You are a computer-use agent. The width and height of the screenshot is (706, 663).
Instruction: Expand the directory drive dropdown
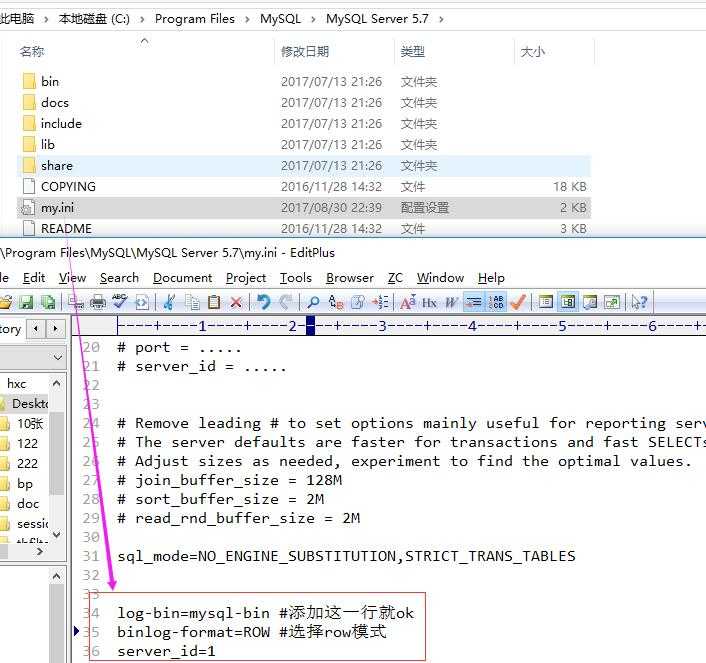[58, 358]
